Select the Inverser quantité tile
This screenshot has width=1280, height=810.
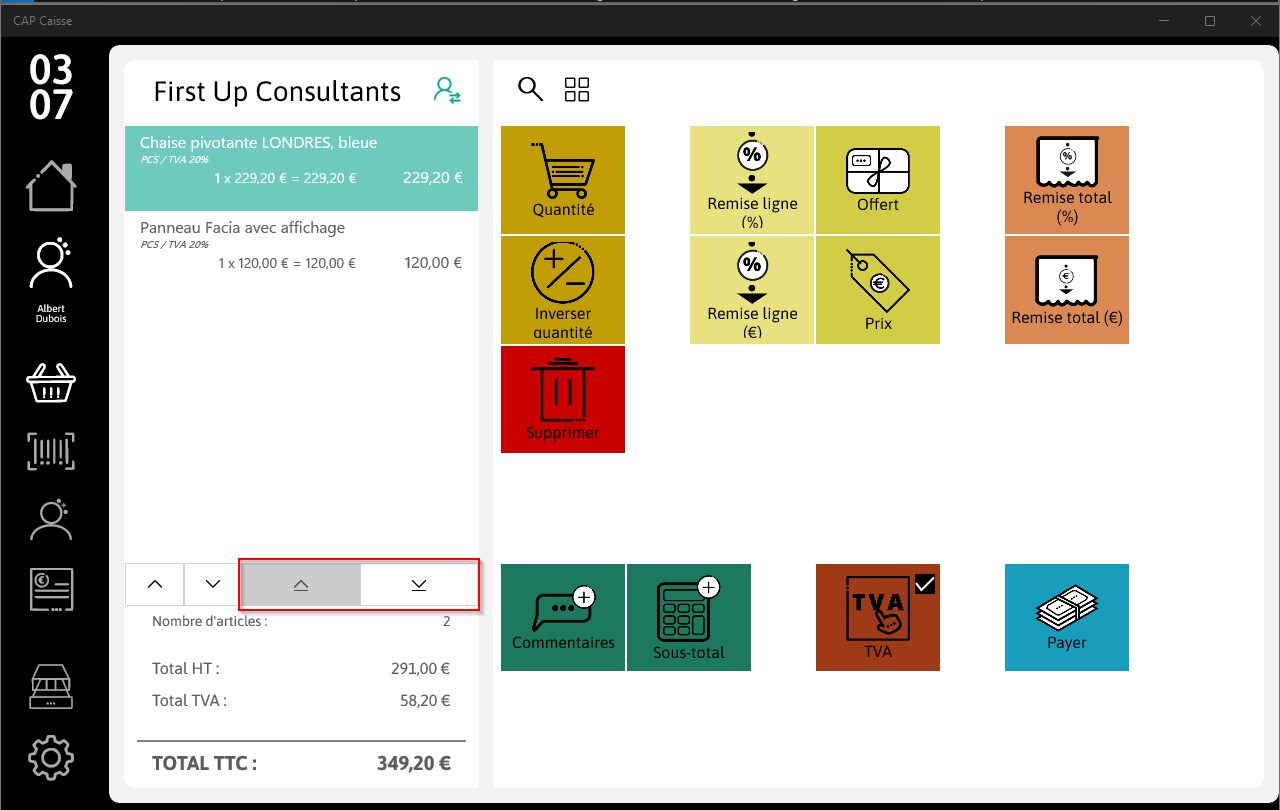coord(563,290)
